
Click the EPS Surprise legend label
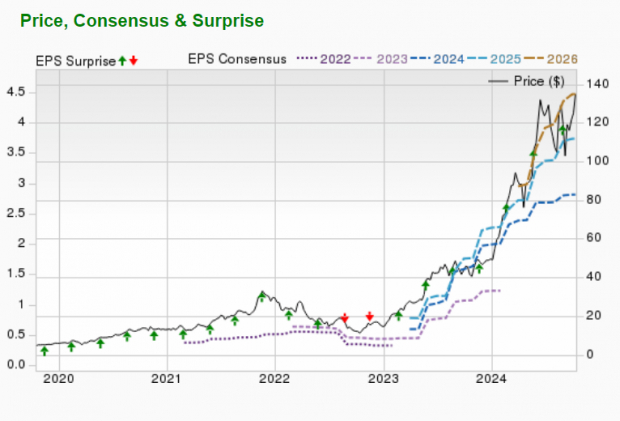(76, 61)
